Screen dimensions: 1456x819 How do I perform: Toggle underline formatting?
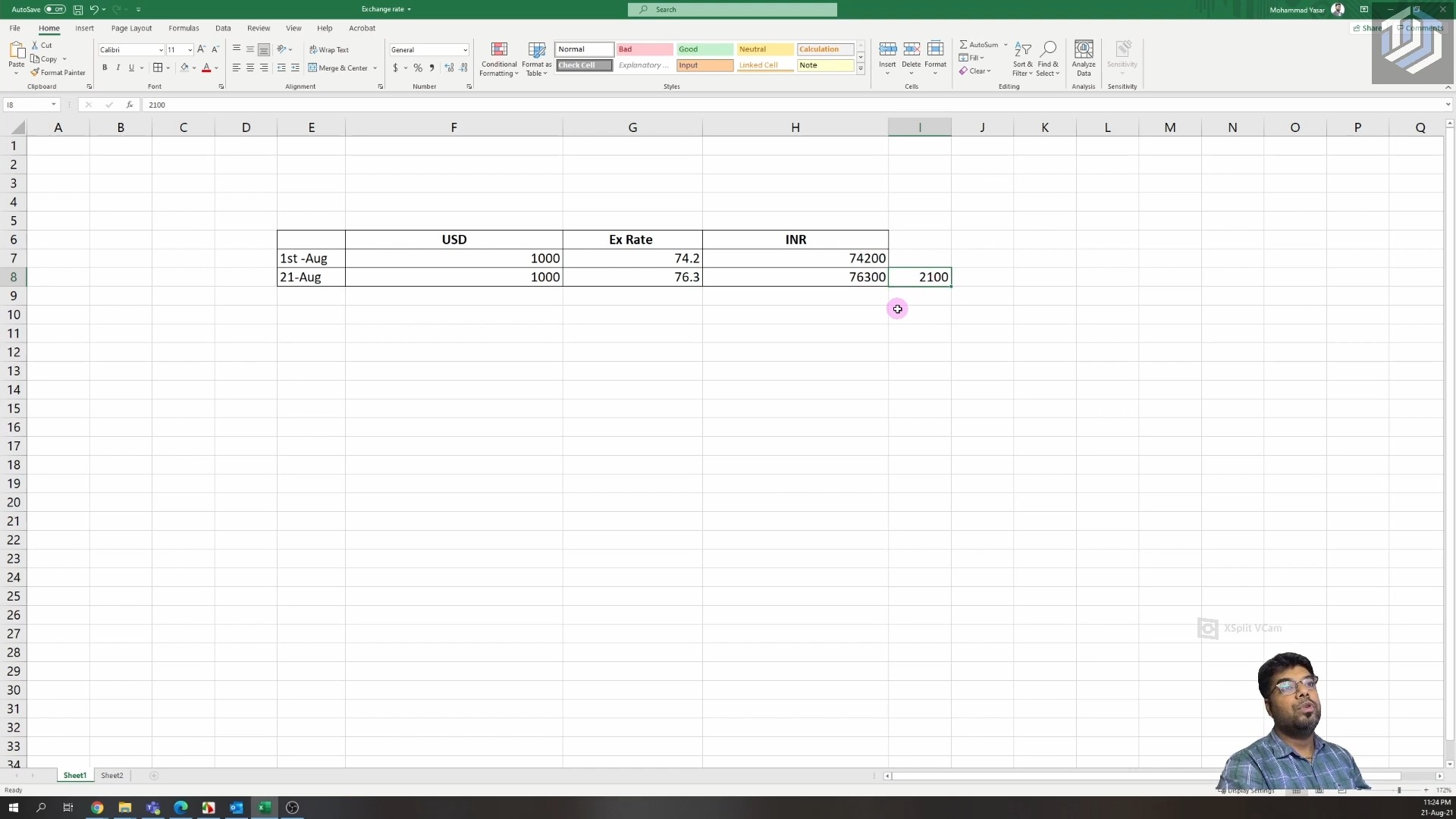[131, 68]
